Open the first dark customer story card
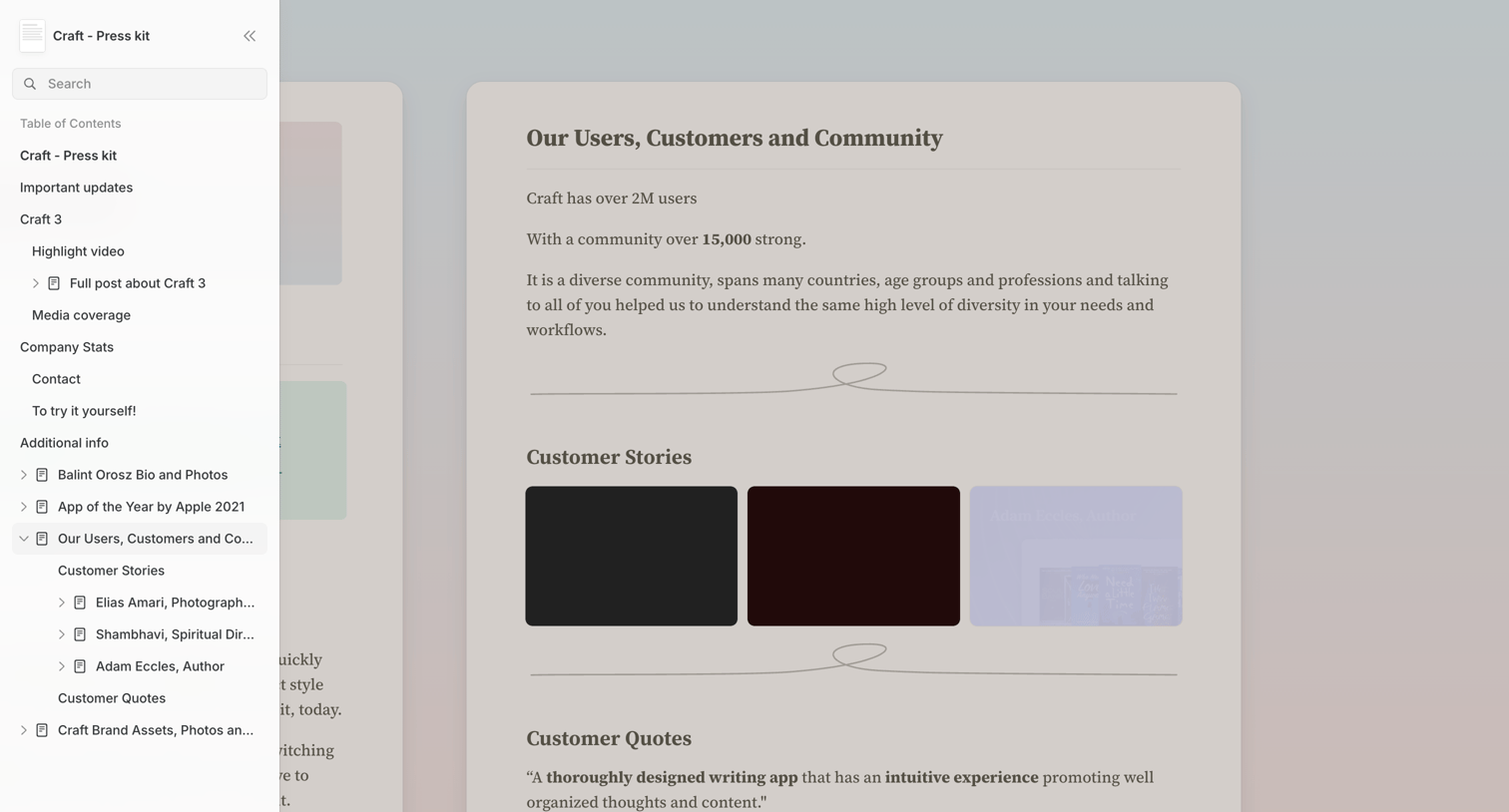 [x=632, y=557]
